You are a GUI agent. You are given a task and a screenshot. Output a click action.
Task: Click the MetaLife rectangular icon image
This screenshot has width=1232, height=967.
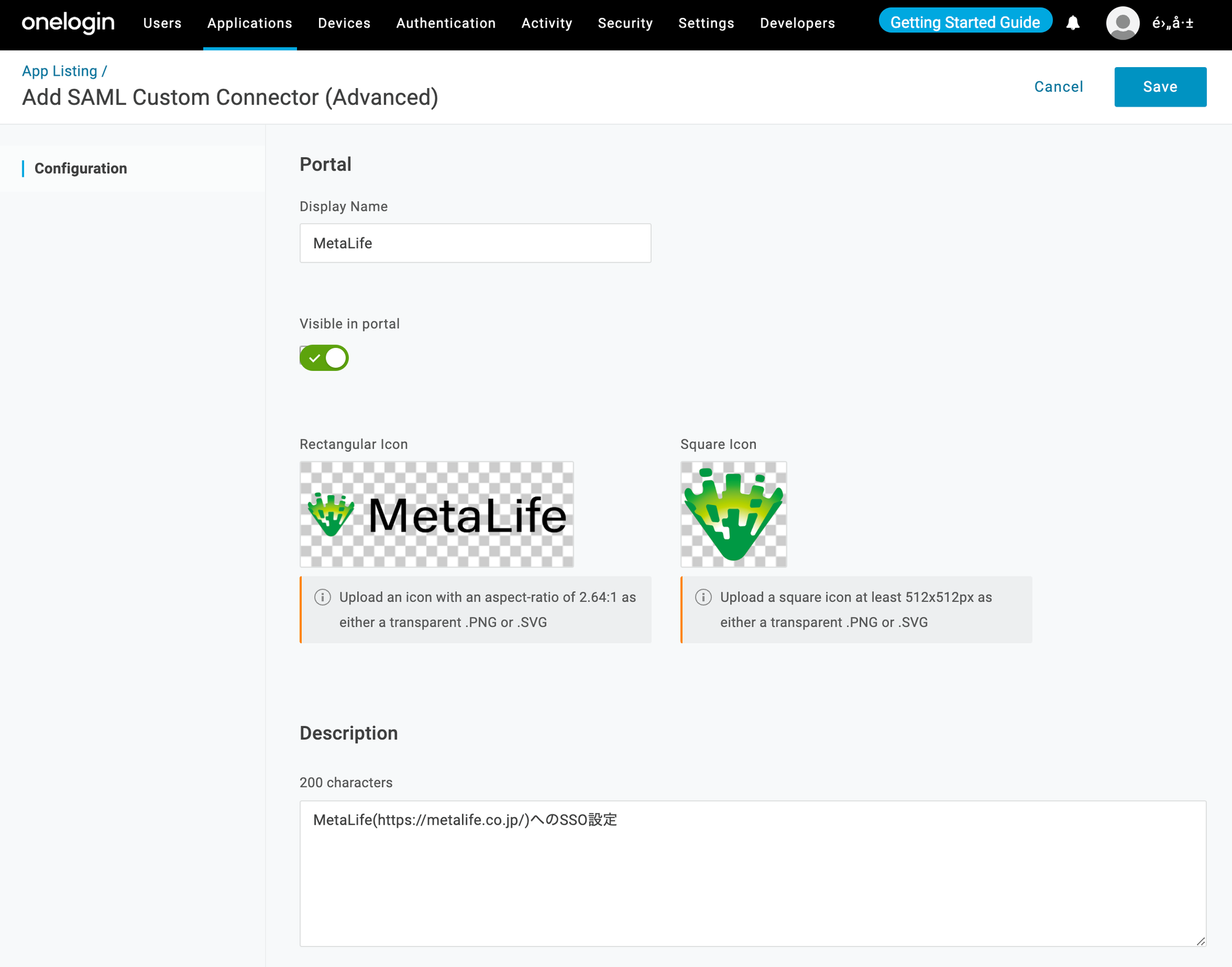click(437, 514)
